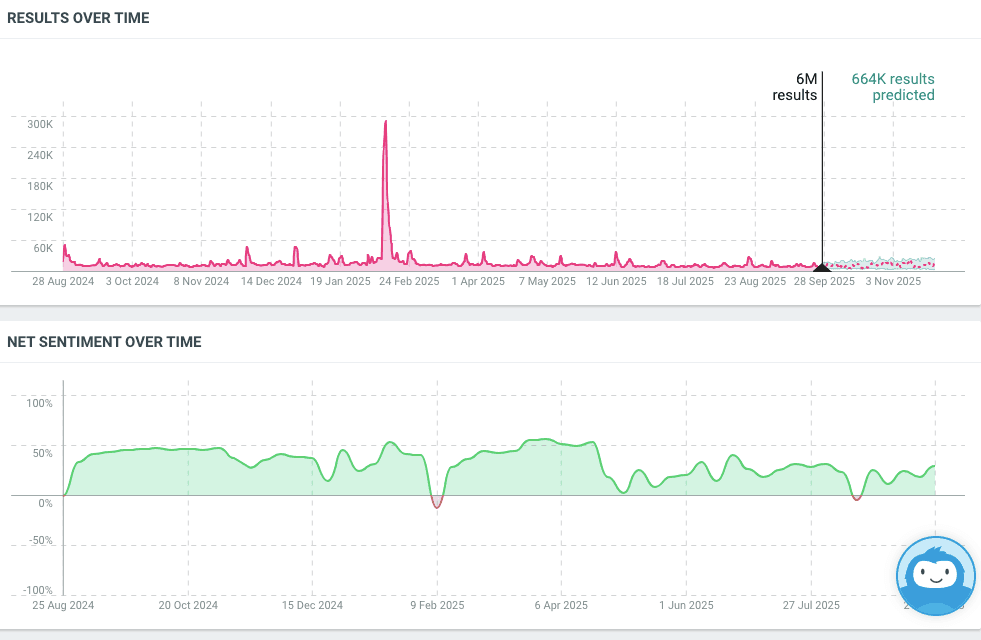Image resolution: width=981 pixels, height=640 pixels.
Task: Click the "60K" y-axis label
Action: tap(42, 248)
